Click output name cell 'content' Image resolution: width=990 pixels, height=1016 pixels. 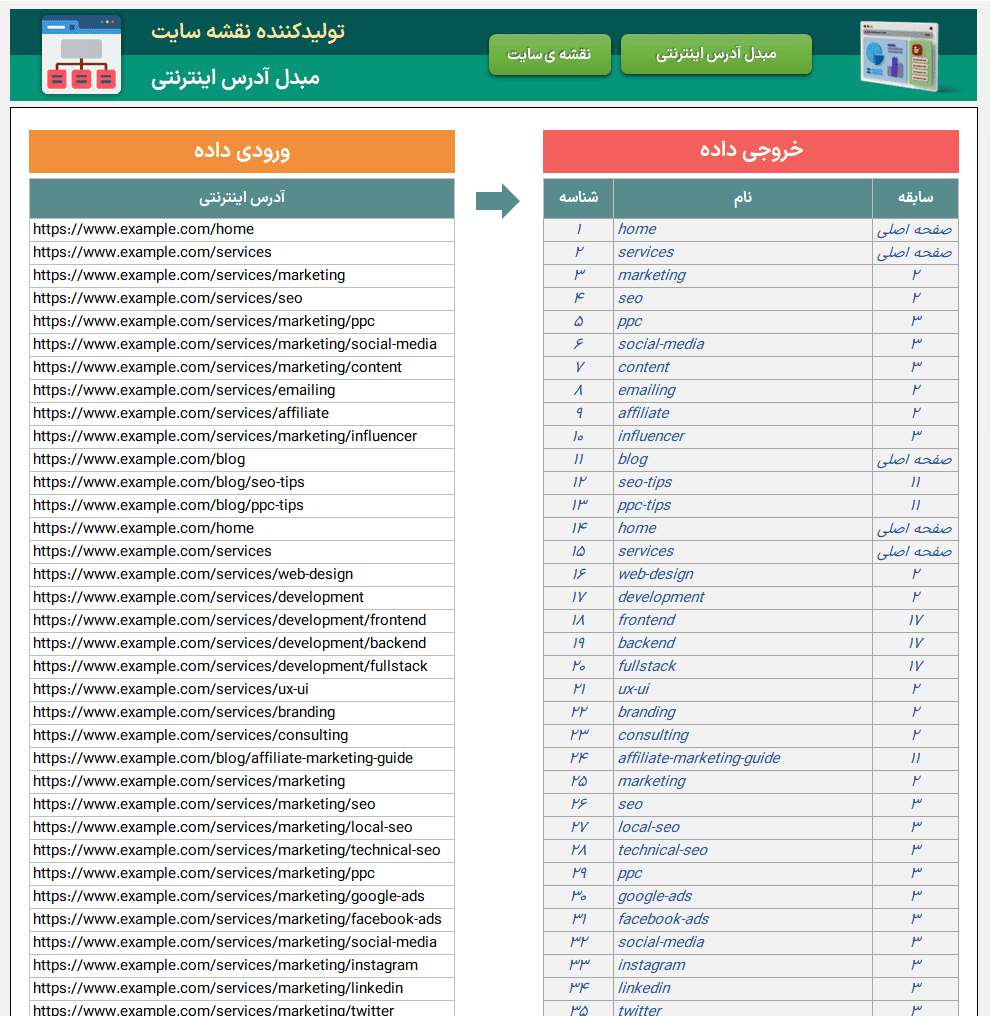(743, 367)
